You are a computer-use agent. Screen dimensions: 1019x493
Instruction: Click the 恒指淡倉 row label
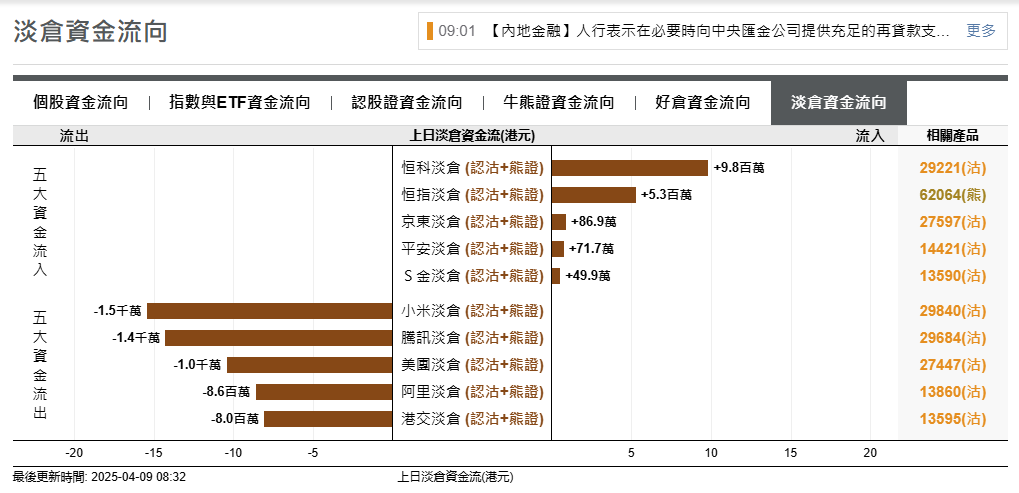click(472, 195)
